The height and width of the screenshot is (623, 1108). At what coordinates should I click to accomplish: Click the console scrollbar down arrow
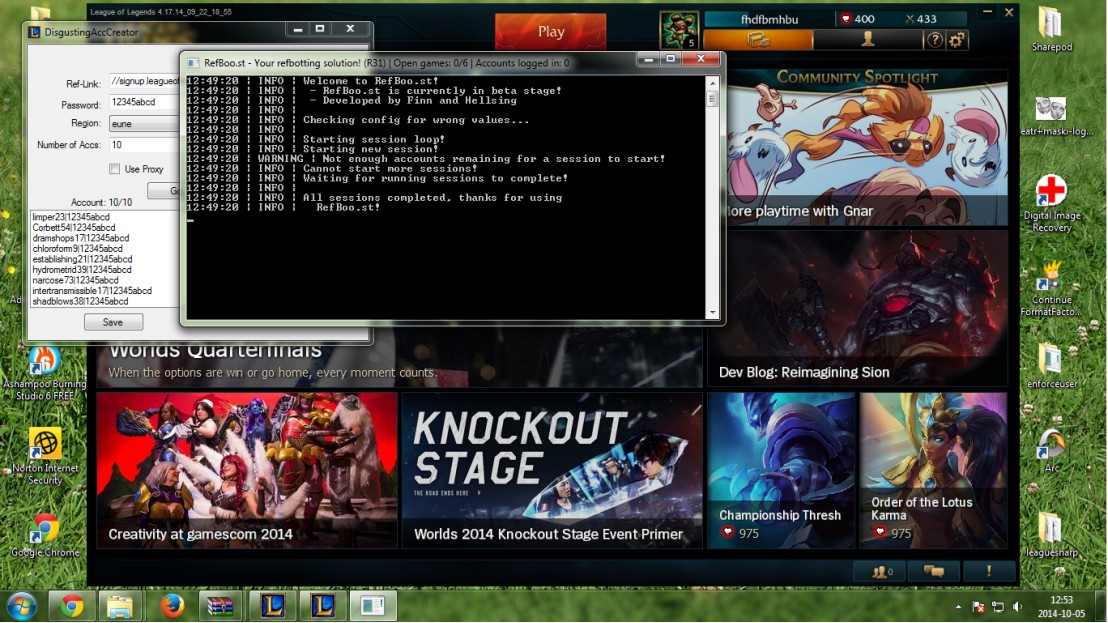(712, 312)
